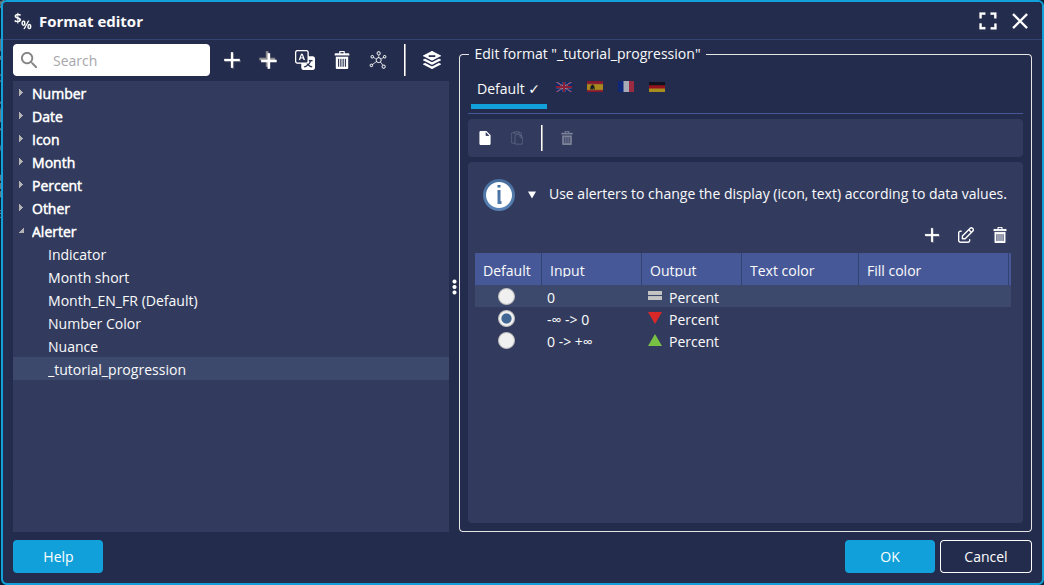Select default radio for the 0 rule
The width and height of the screenshot is (1044, 585).
[x=506, y=297]
